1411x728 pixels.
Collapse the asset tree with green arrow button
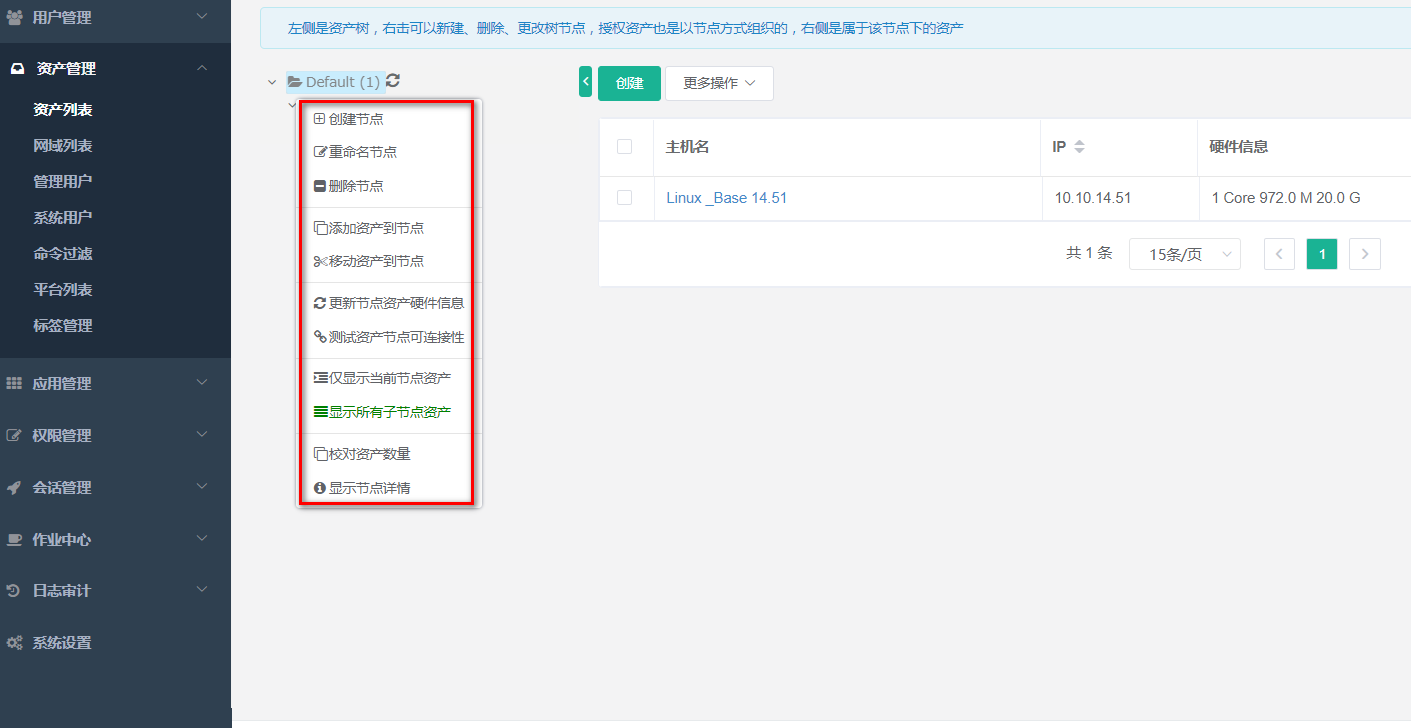click(x=585, y=82)
